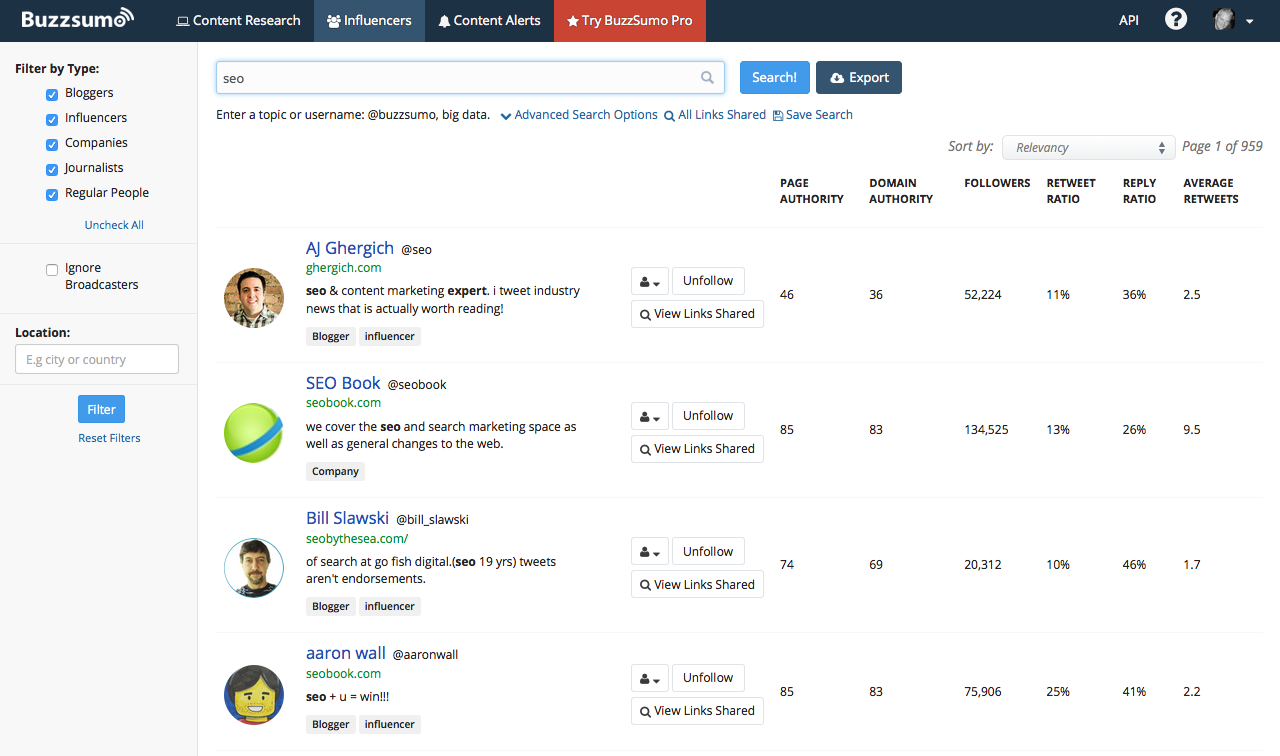The image size is (1280, 756).
Task: Unfollow SEO Book
Action: [x=708, y=416]
